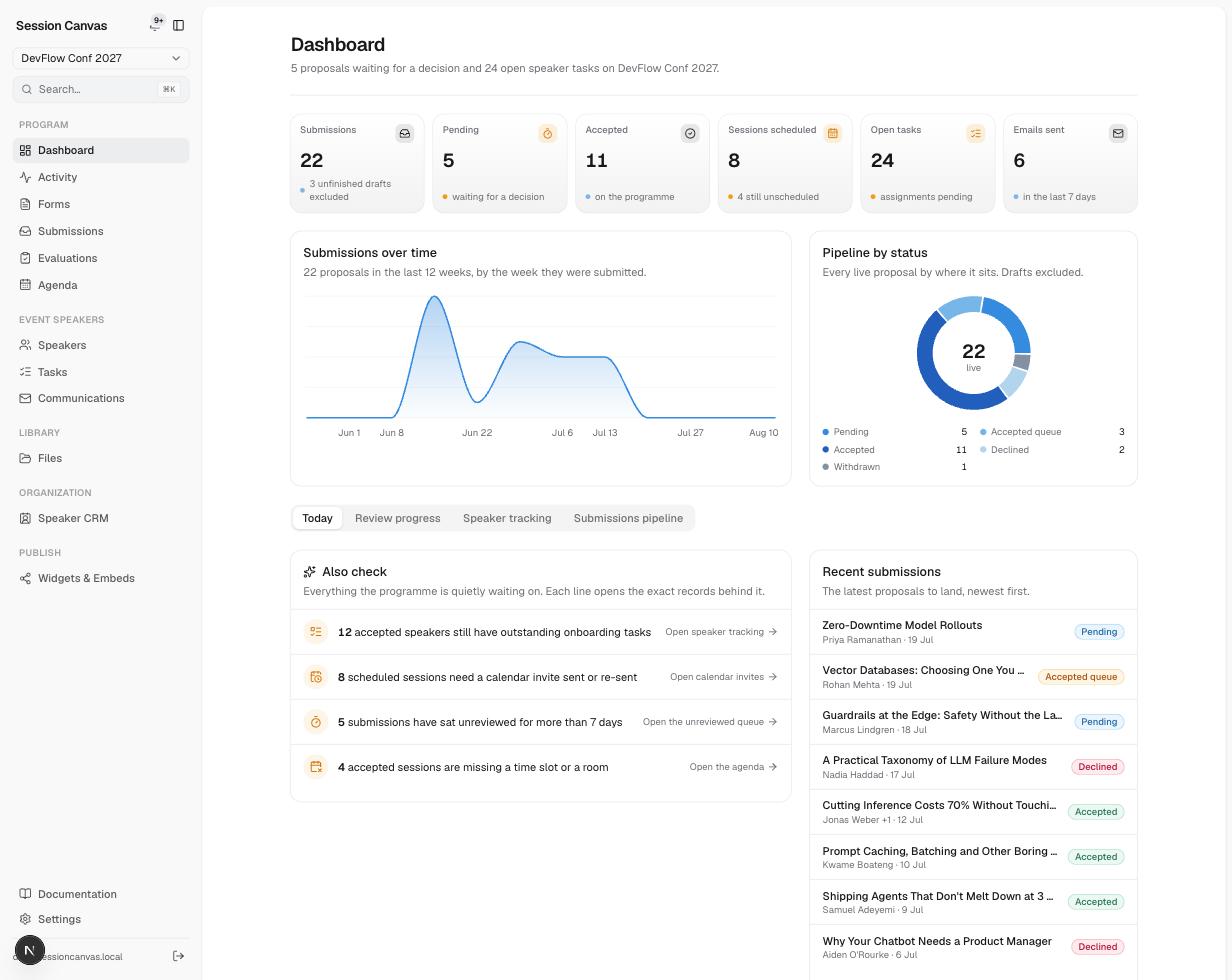1232x980 pixels.
Task: Click the logout icon at sidebar bottom
Action: point(178,956)
